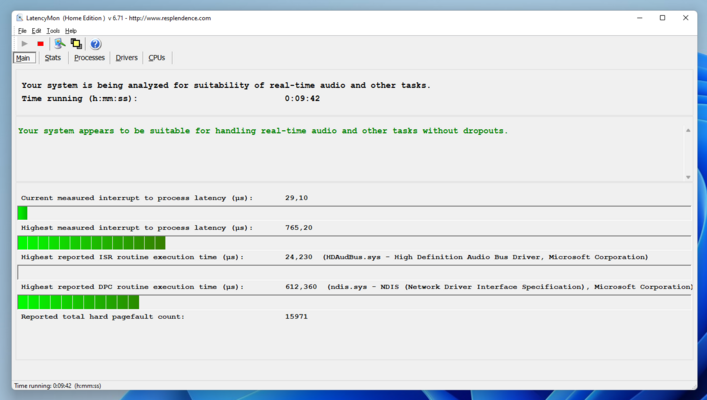The width and height of the screenshot is (707, 400).
Task: Open the Edit menu
Action: point(37,31)
